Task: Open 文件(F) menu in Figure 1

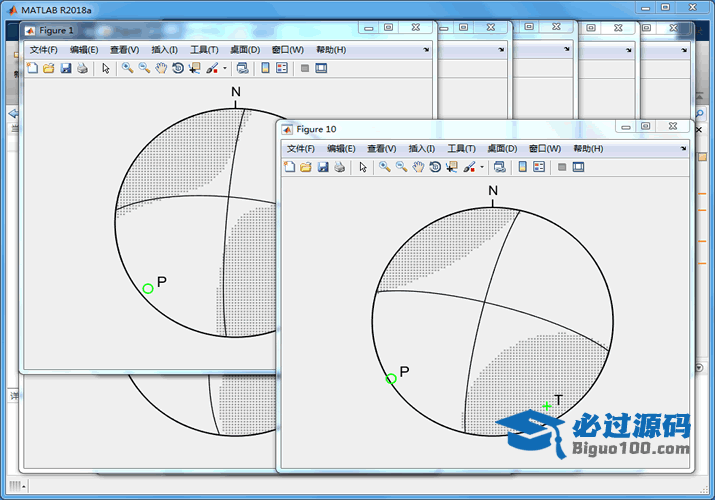Action: click(x=44, y=50)
